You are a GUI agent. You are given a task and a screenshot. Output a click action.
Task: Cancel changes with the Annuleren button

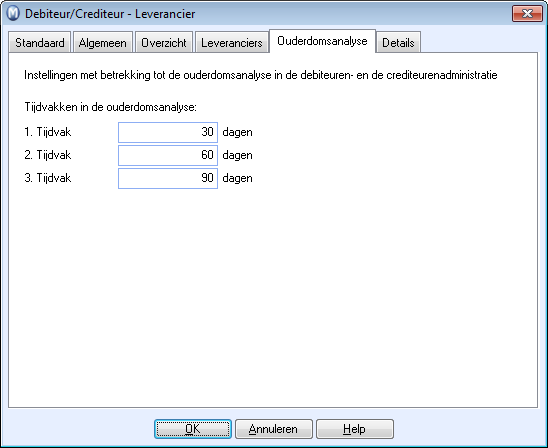(274, 429)
